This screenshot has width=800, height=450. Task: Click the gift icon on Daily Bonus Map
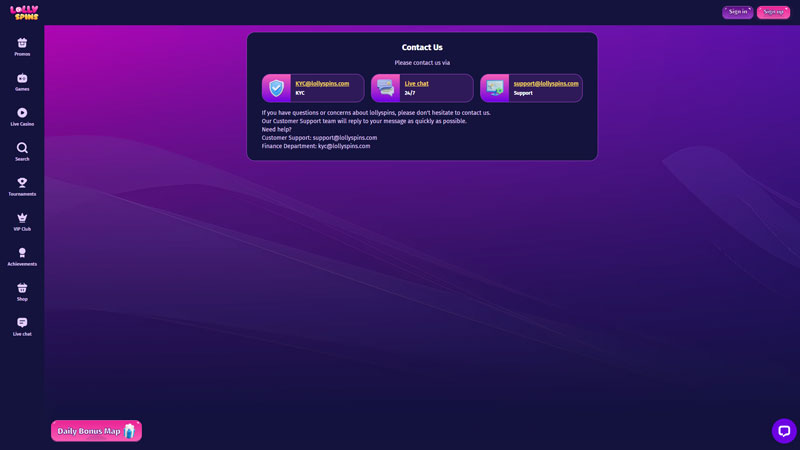[x=130, y=431]
